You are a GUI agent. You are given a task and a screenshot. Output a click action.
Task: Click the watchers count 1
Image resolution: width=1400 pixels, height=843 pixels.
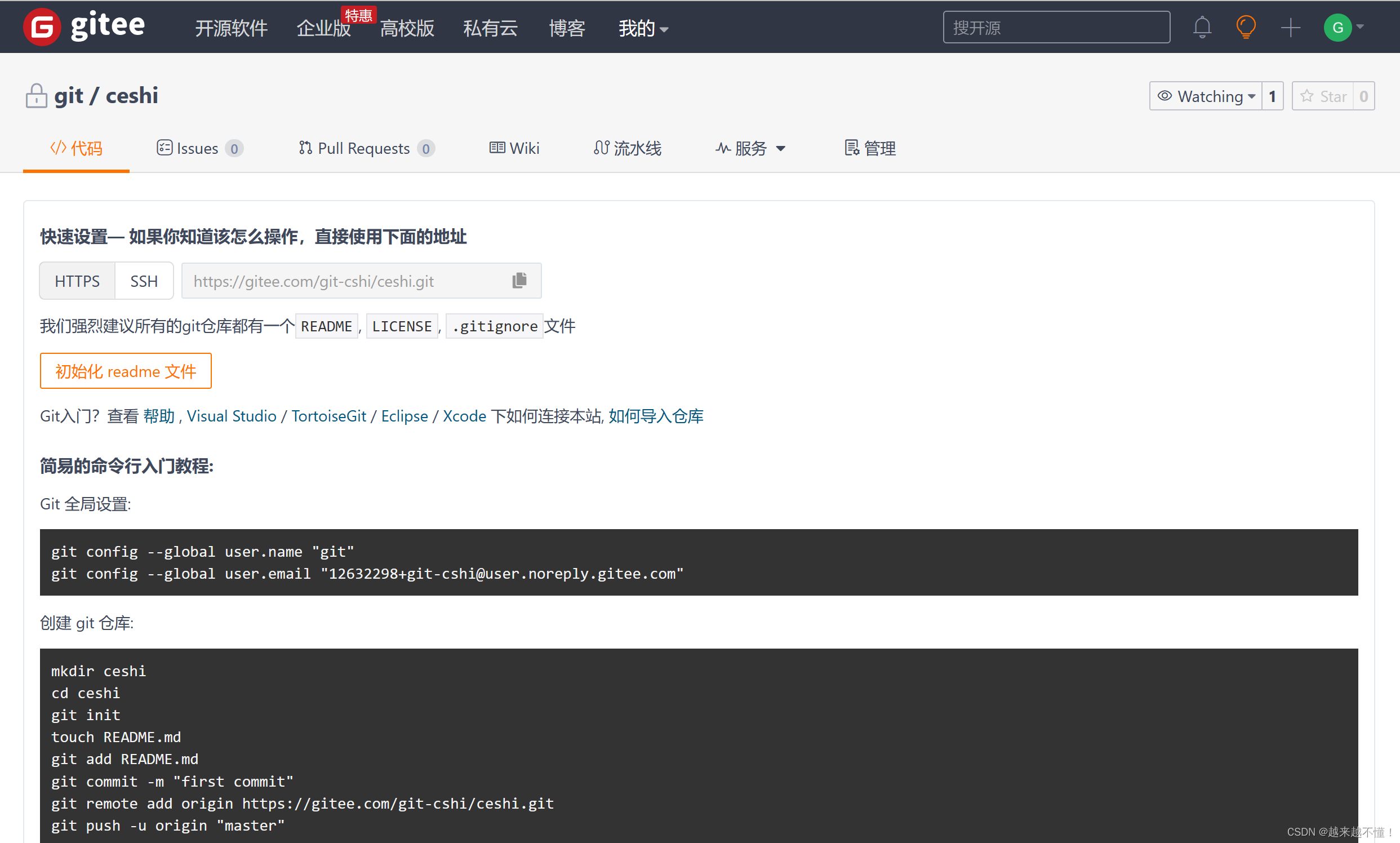pos(1272,96)
